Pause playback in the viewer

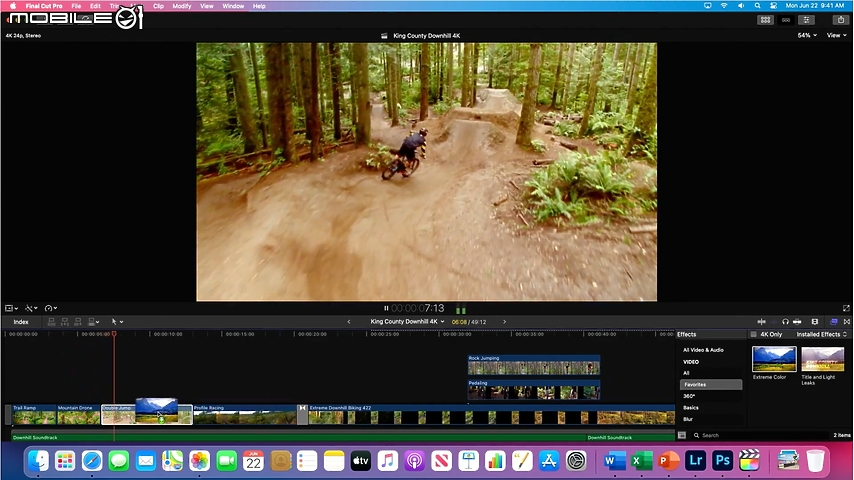click(386, 308)
